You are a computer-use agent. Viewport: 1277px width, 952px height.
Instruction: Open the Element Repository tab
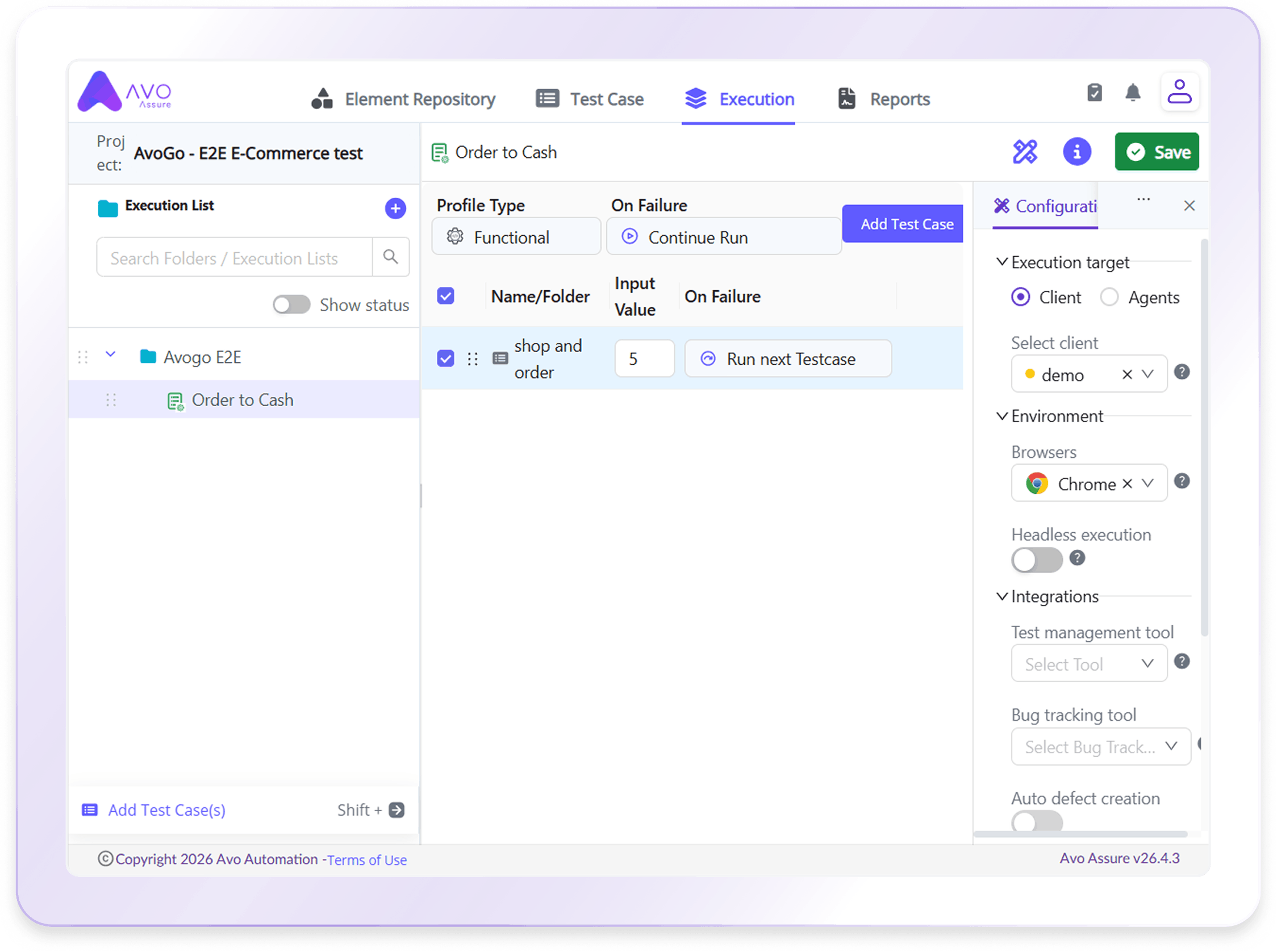click(x=403, y=99)
